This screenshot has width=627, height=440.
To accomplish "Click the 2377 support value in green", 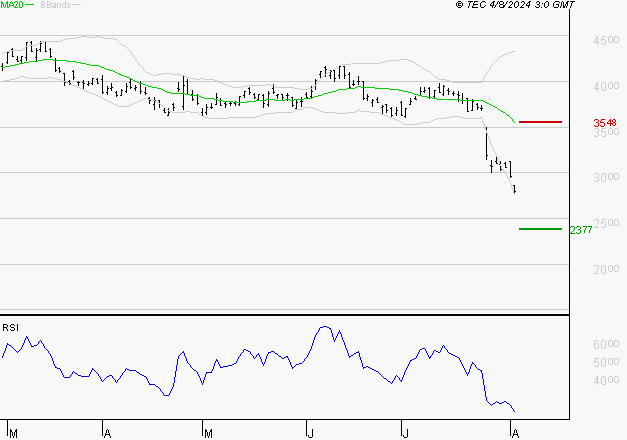I will tap(581, 230).
